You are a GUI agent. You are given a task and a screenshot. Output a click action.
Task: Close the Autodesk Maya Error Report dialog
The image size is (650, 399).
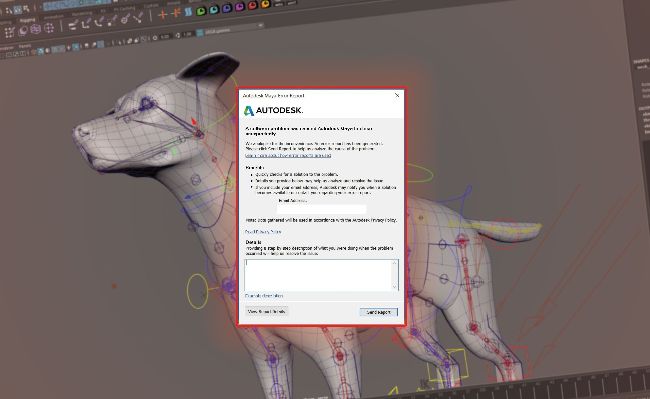397,95
